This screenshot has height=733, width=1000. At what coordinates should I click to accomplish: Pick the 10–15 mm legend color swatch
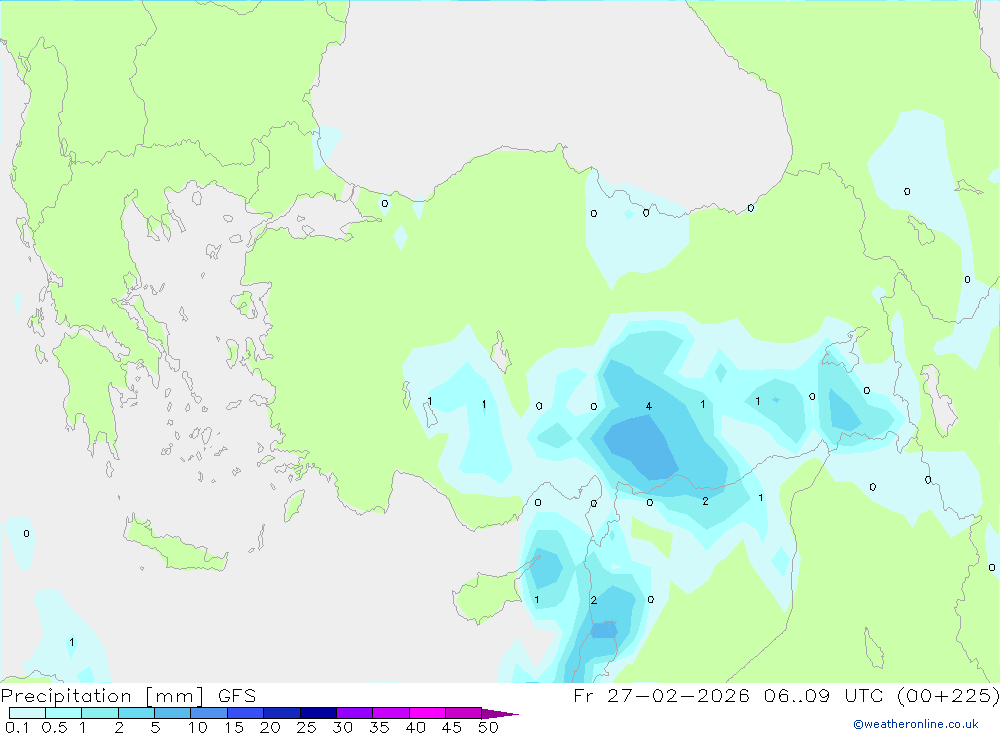coord(209,713)
